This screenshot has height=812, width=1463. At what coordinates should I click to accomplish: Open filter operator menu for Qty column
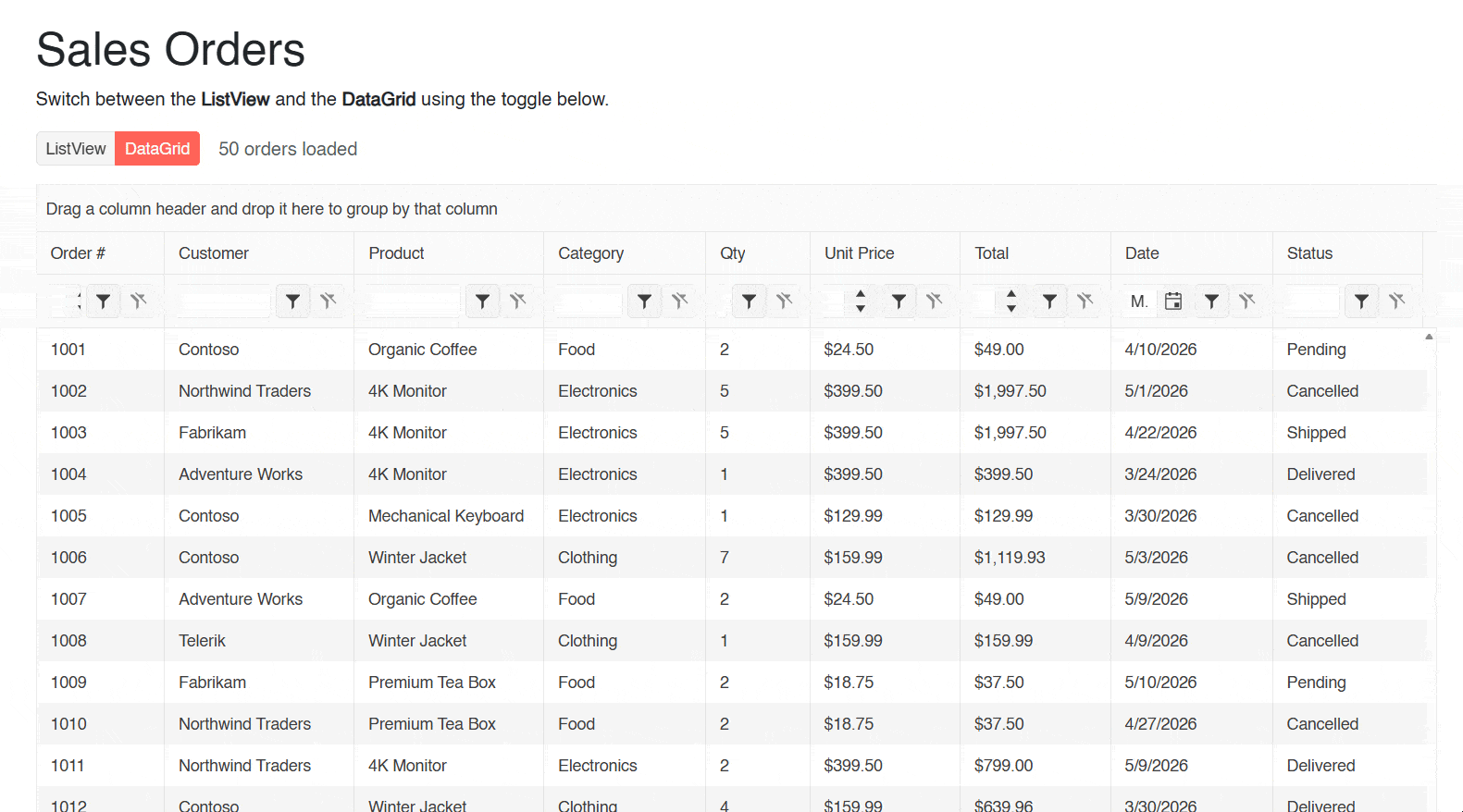749,301
